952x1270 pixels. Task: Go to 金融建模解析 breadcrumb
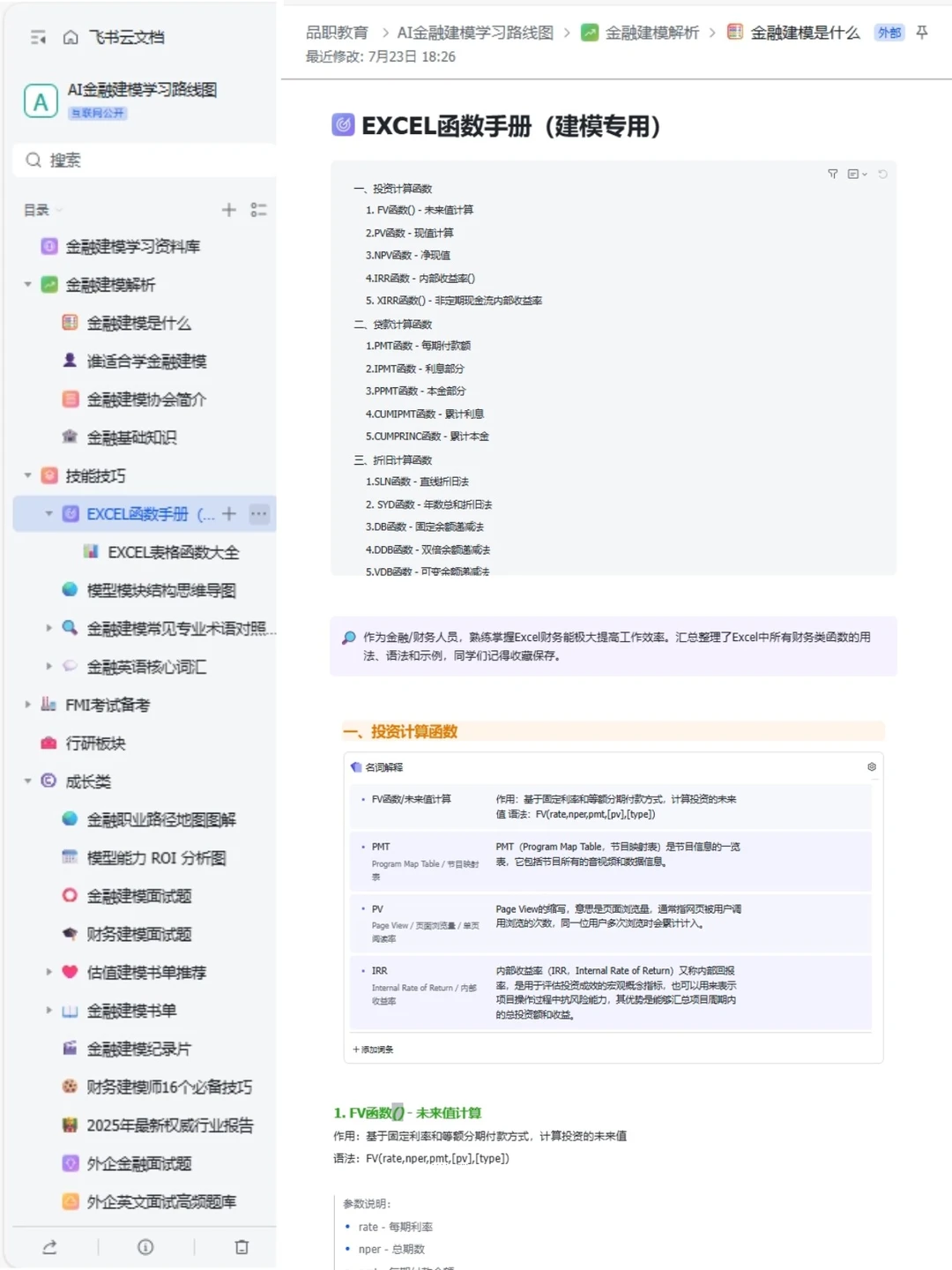click(651, 33)
